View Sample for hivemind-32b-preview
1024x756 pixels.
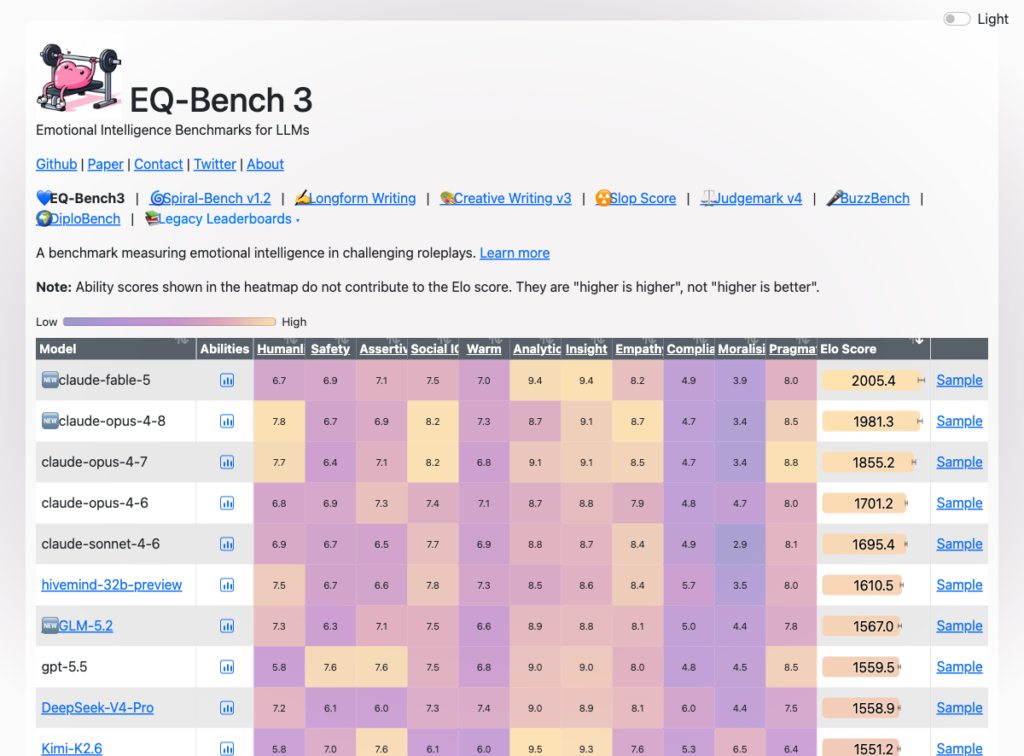(959, 585)
